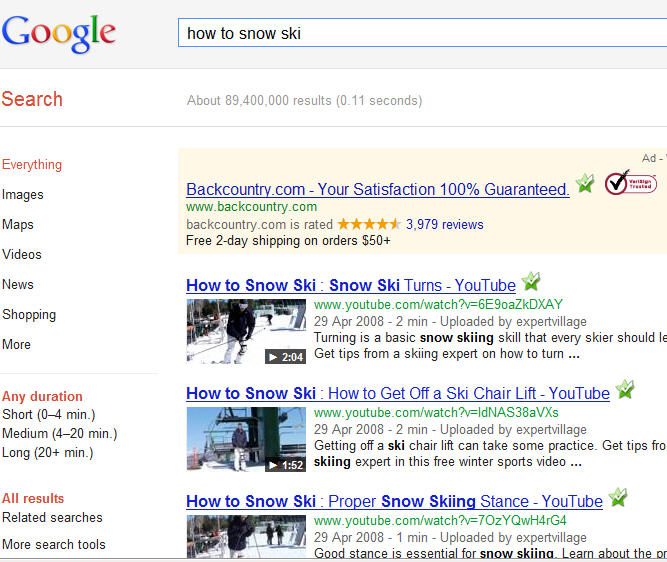Click the search box containing 'how to snow ski'

422,33
